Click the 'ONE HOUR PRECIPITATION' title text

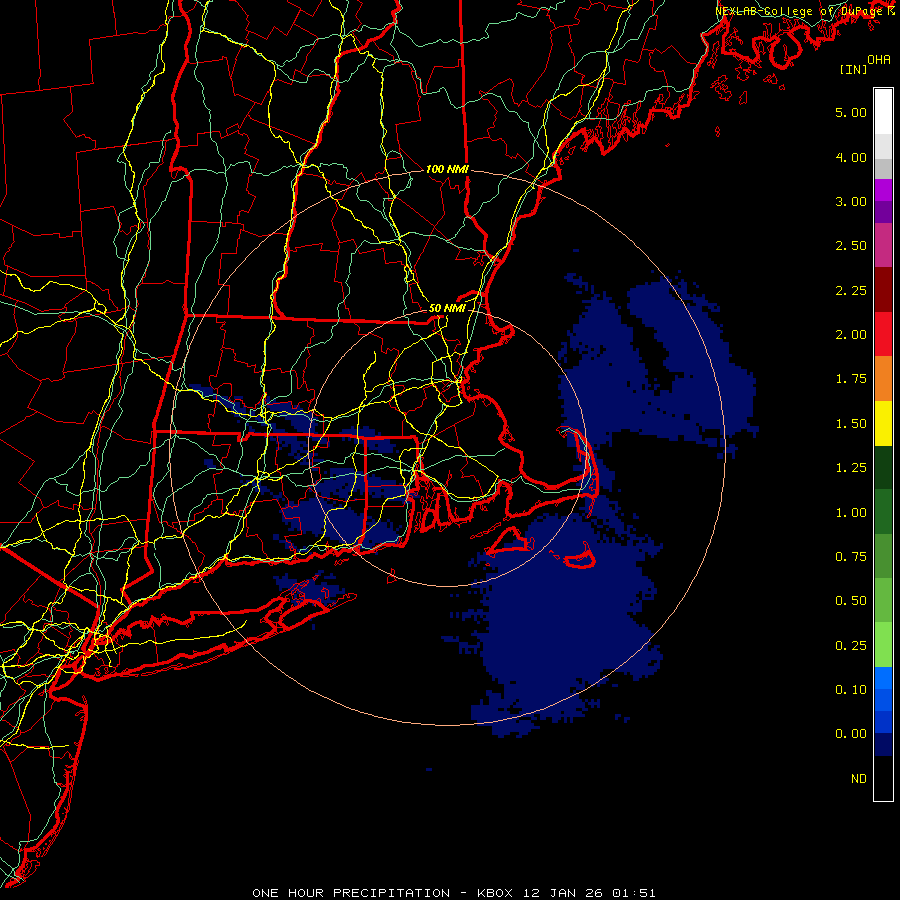(x=351, y=893)
